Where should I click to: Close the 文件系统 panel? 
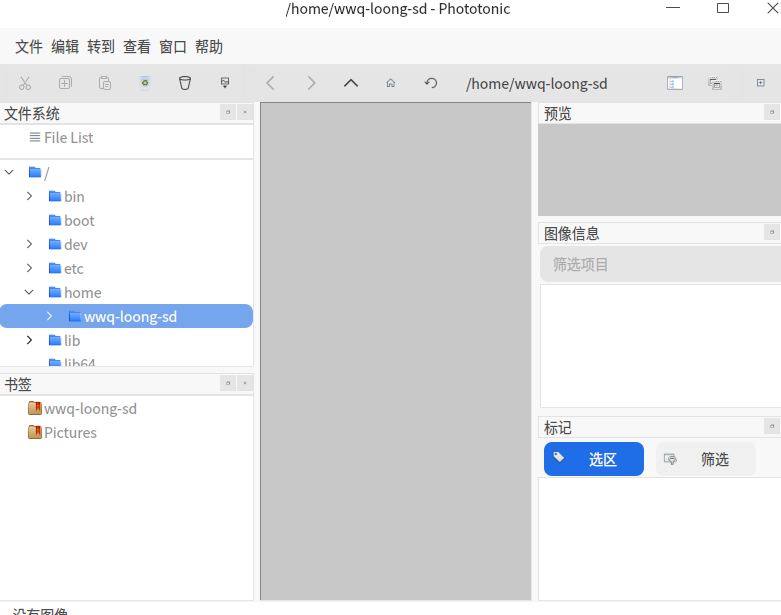[245, 113]
